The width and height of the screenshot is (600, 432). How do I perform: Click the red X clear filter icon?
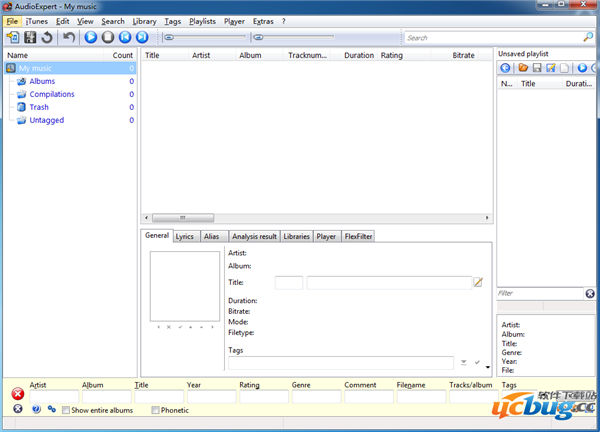coord(18,393)
